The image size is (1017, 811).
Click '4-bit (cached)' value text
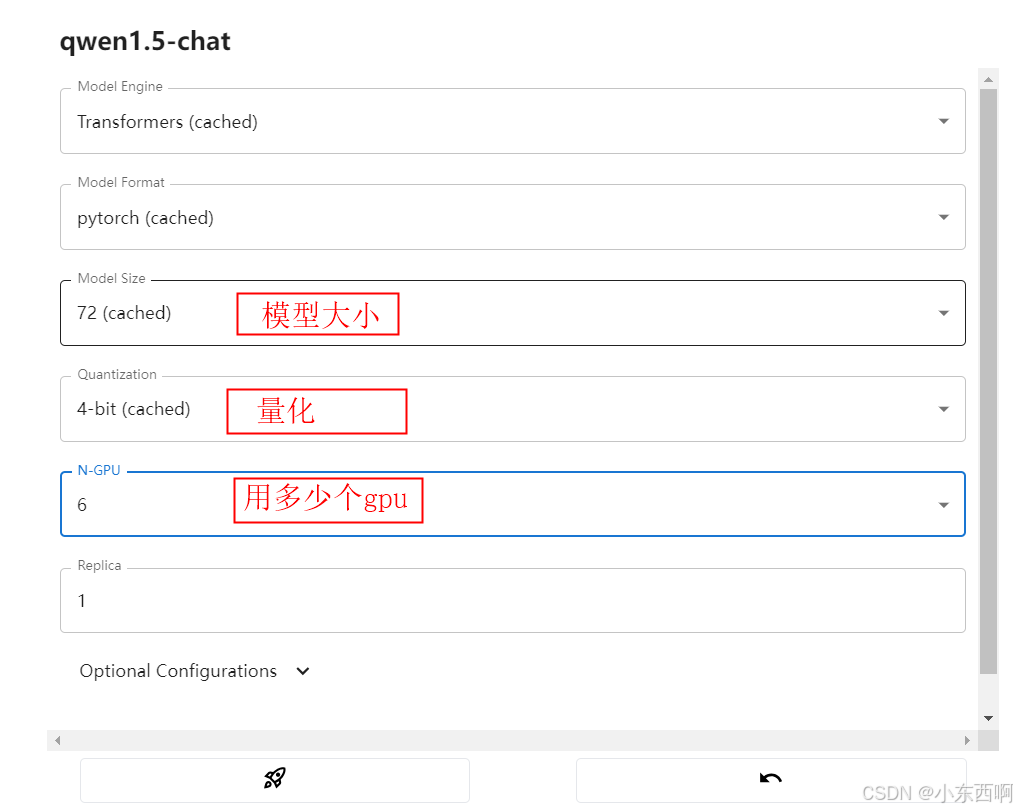point(134,409)
